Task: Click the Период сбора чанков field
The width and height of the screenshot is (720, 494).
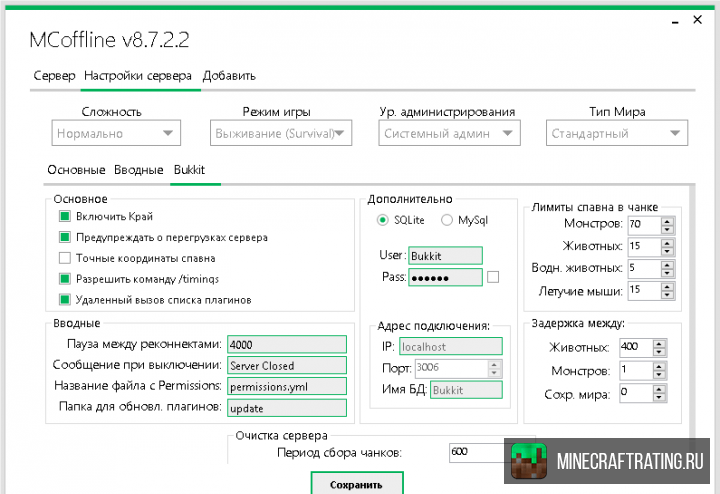Action: point(477,452)
